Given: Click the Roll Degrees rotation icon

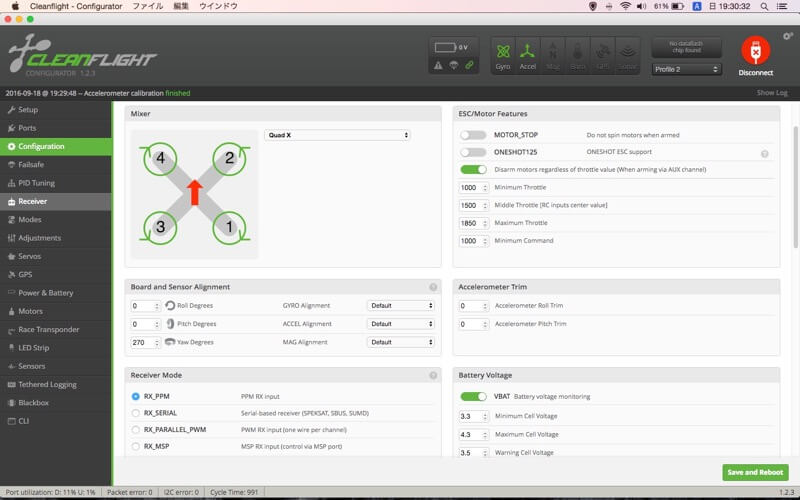Looking at the screenshot, I should pyautogui.click(x=170, y=306).
